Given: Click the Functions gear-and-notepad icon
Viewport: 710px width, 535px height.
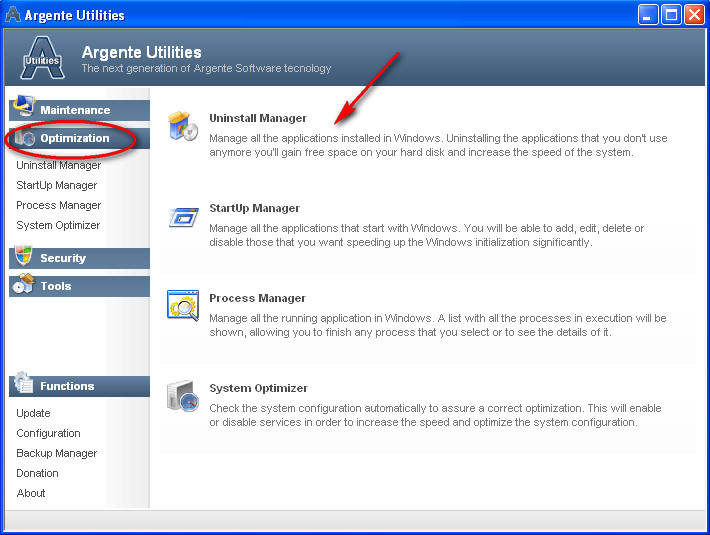Looking at the screenshot, I should tap(23, 382).
